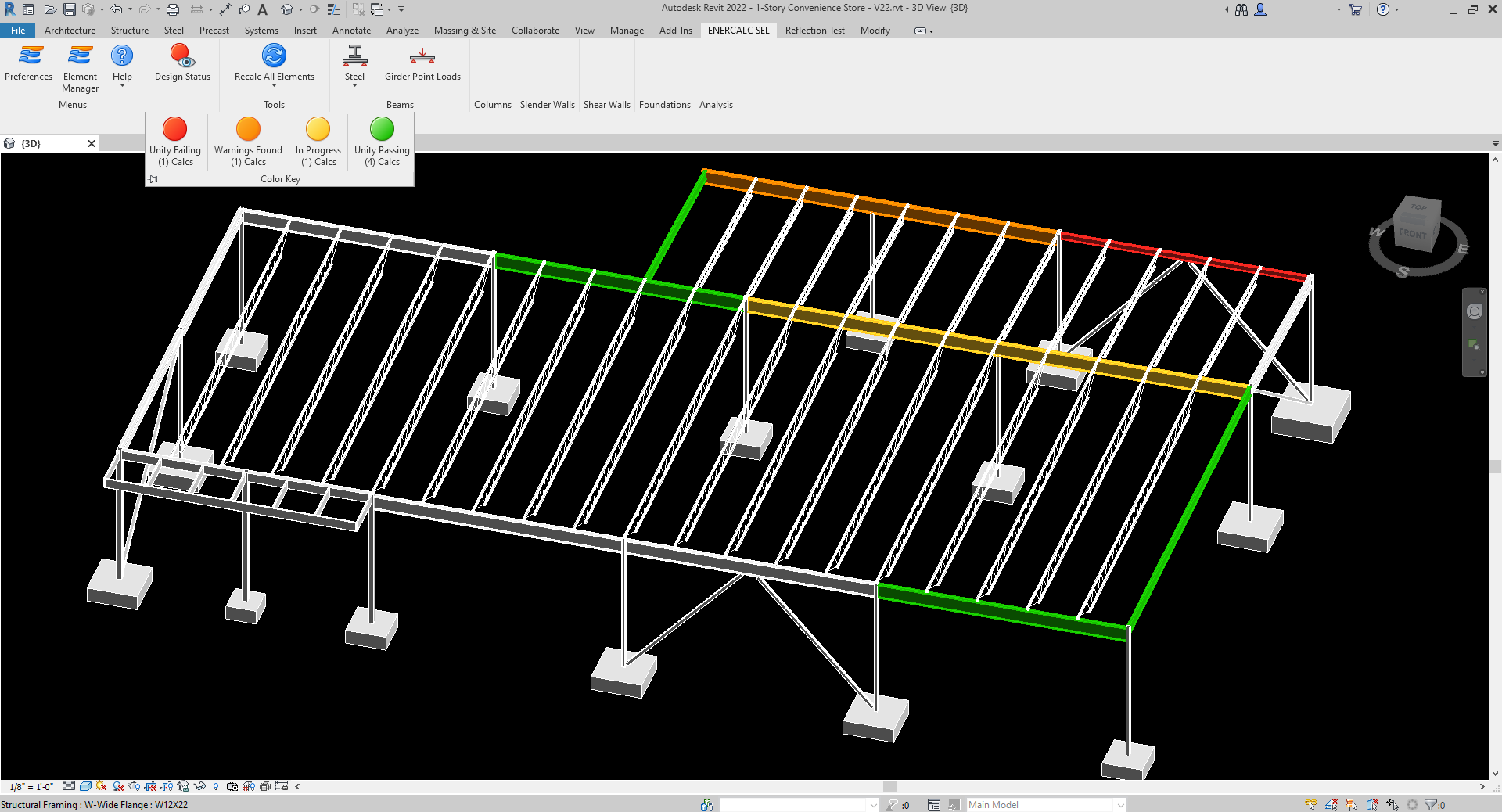This screenshot has height=812, width=1502.
Task: Click the navigation wheel icon
Action: pos(1475,311)
